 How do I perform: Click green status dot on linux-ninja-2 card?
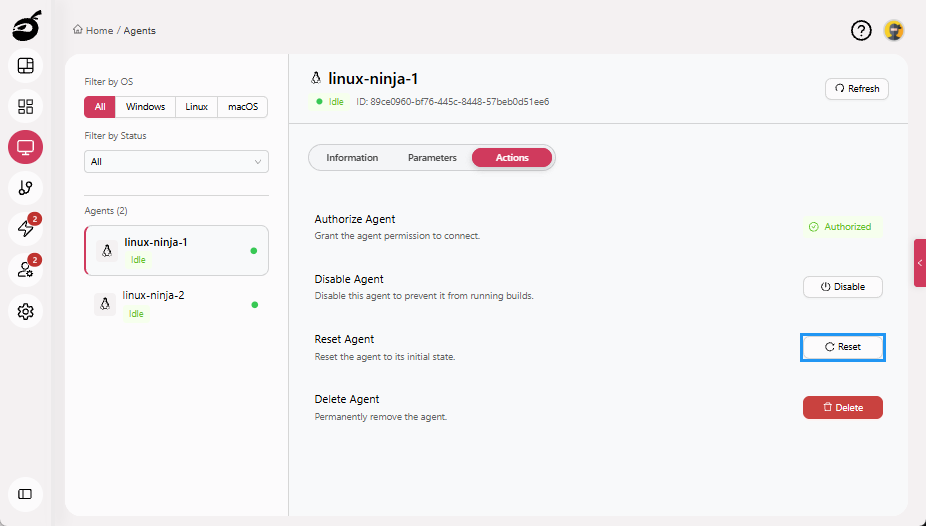255,305
